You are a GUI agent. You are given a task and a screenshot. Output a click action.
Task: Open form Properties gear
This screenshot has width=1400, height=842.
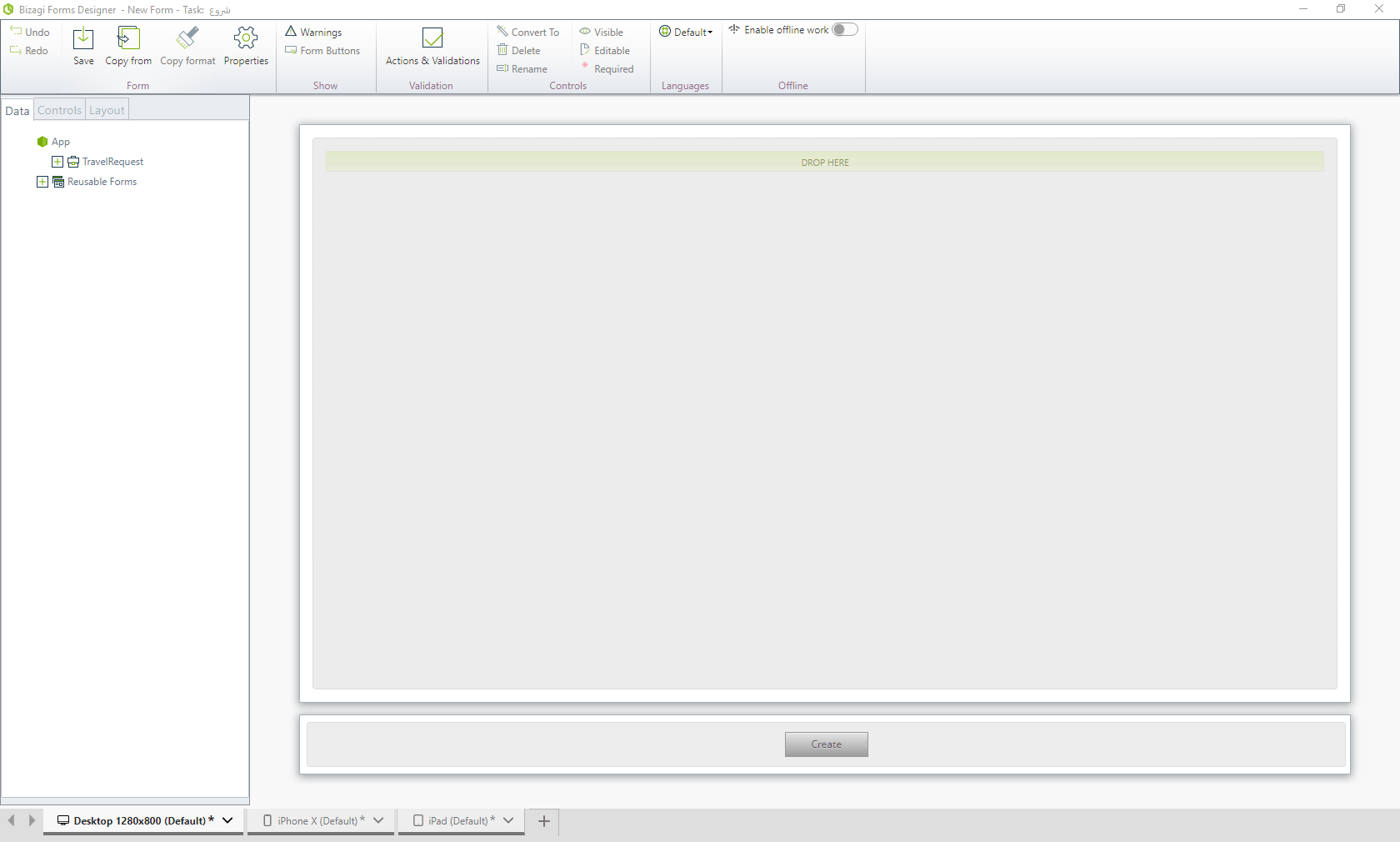tap(246, 38)
